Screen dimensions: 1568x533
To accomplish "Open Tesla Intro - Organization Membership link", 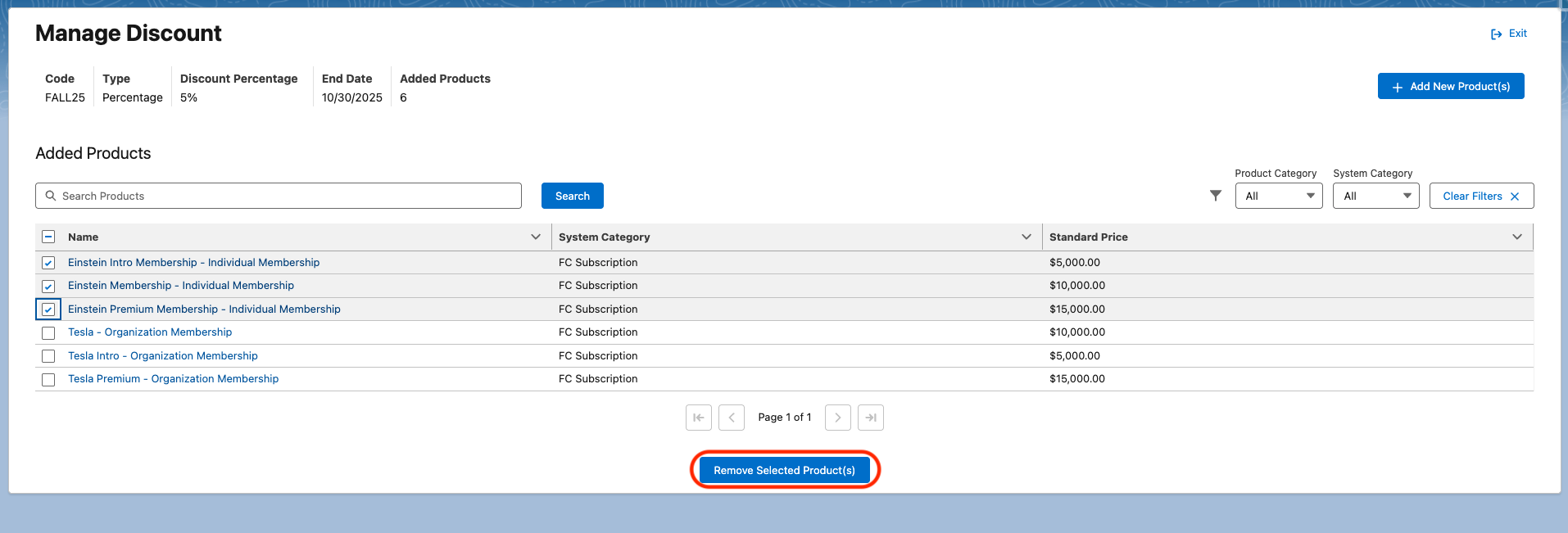I will click(x=163, y=355).
